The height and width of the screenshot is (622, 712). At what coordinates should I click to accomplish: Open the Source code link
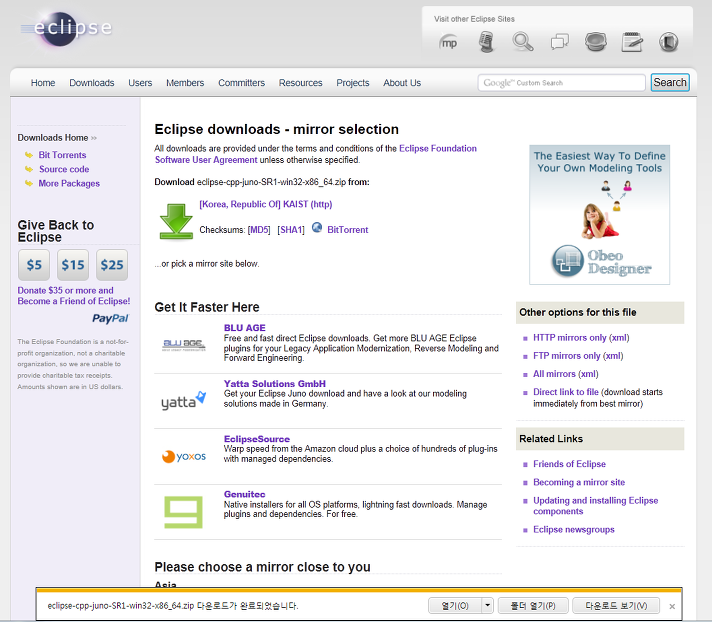point(64,169)
